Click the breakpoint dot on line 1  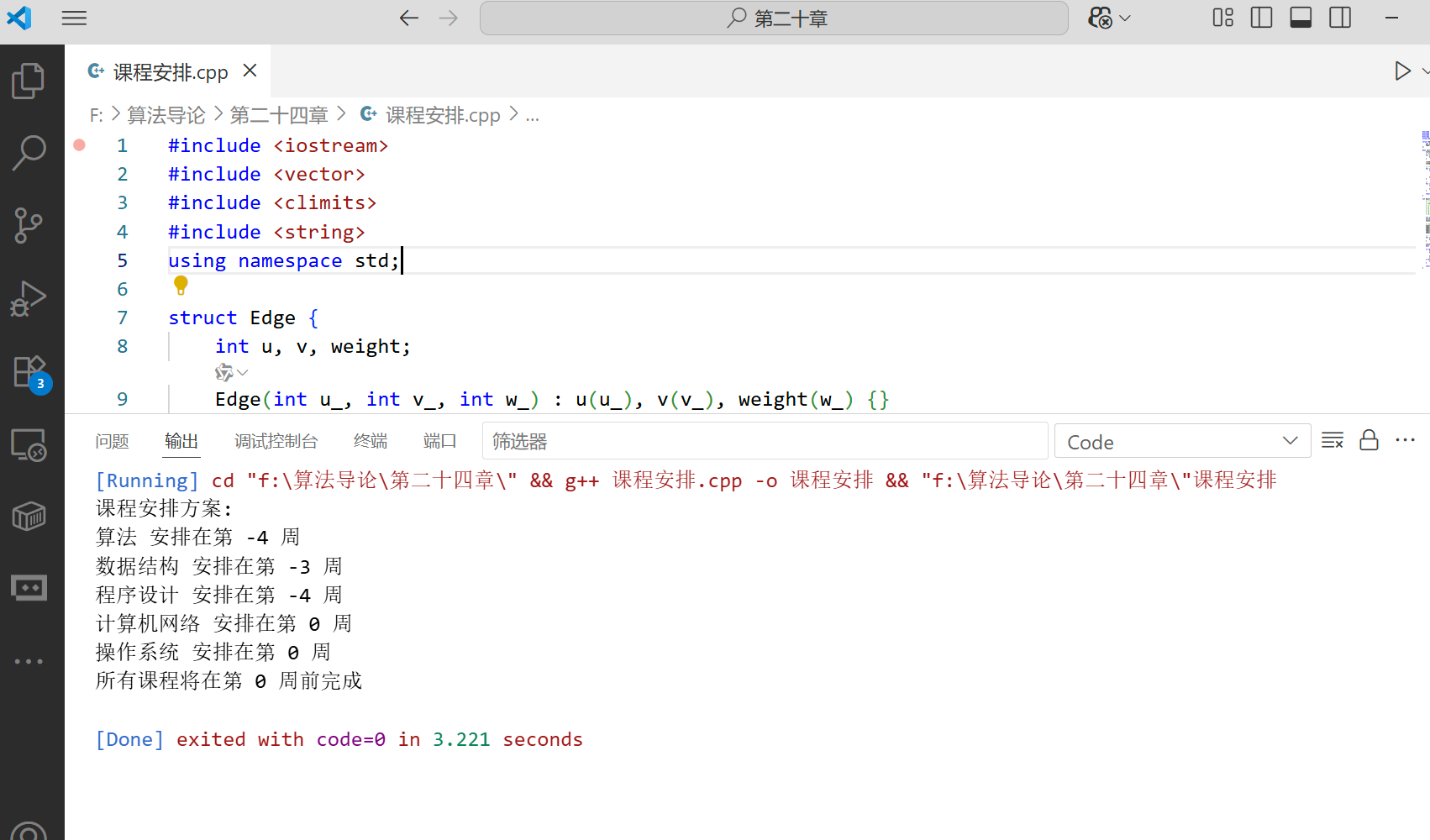79,144
